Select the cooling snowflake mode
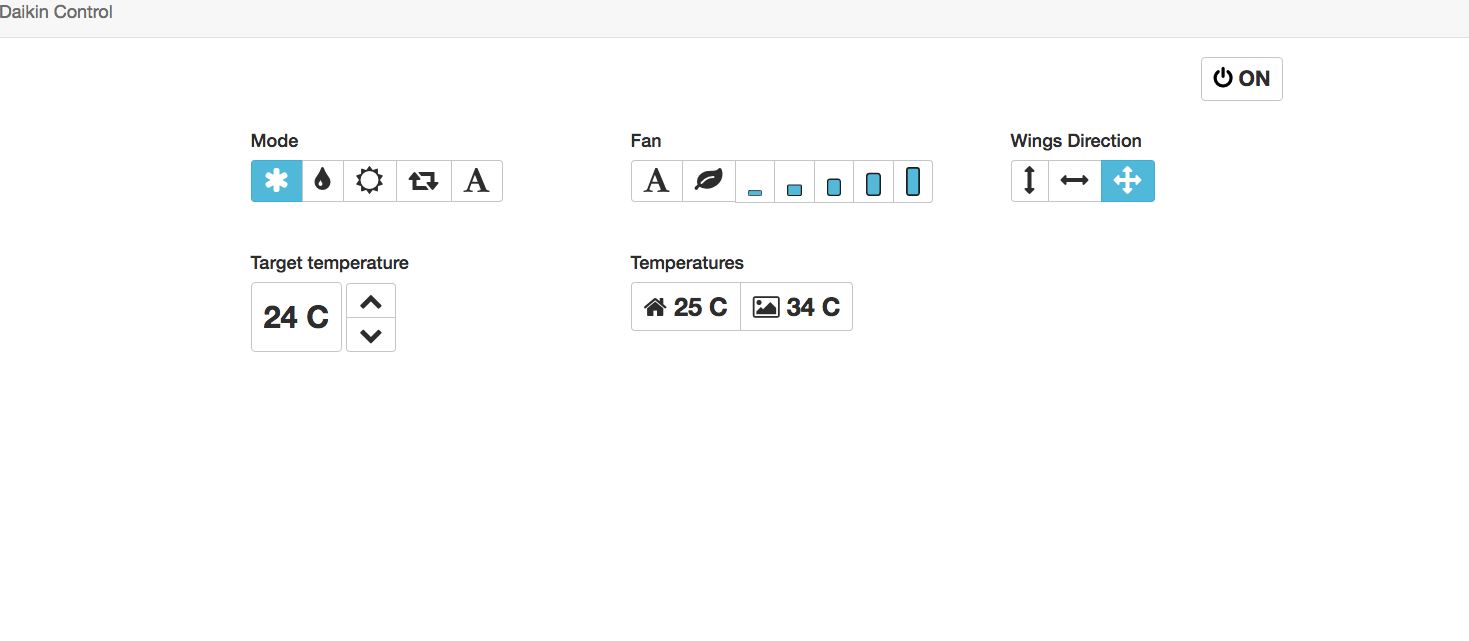The image size is (1469, 641). click(276, 181)
